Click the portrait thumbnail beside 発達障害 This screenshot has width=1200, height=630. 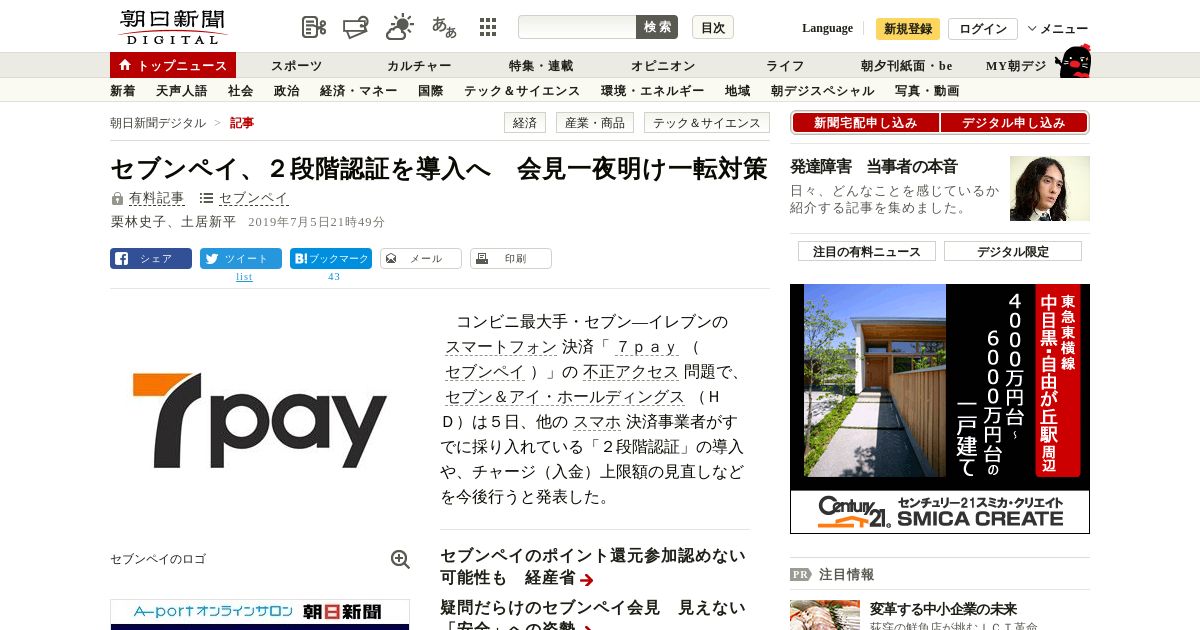tap(1050, 188)
